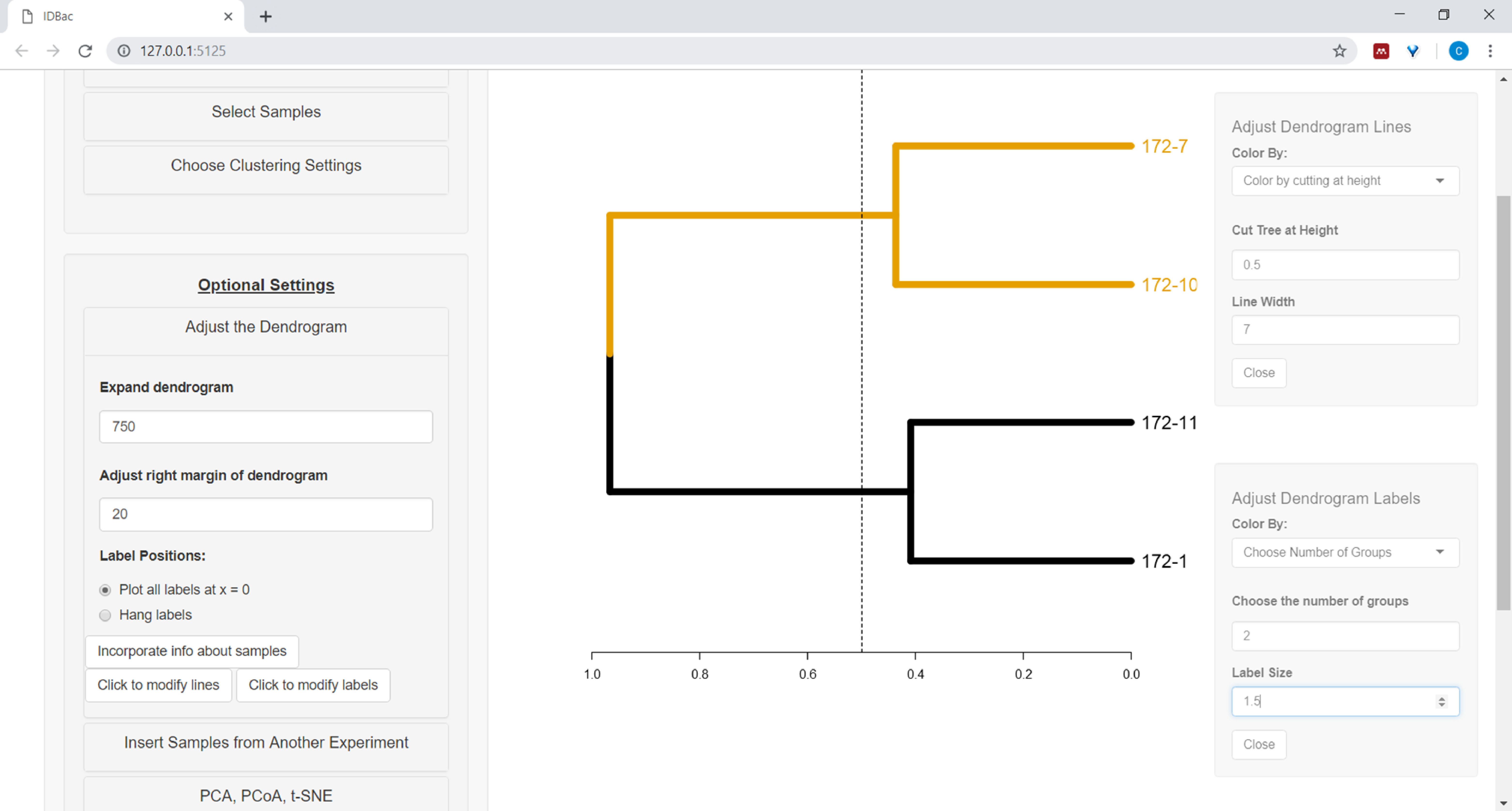This screenshot has height=811, width=1512.
Task: Open the red Mendeley extension icon
Action: click(x=1381, y=51)
